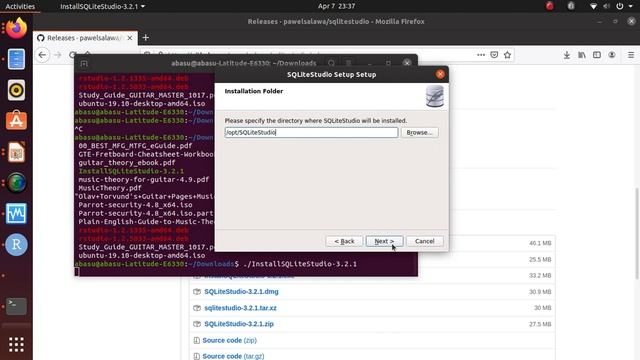This screenshot has width=640, height=360.
Task: Show the applications grid
Action: click(16, 344)
